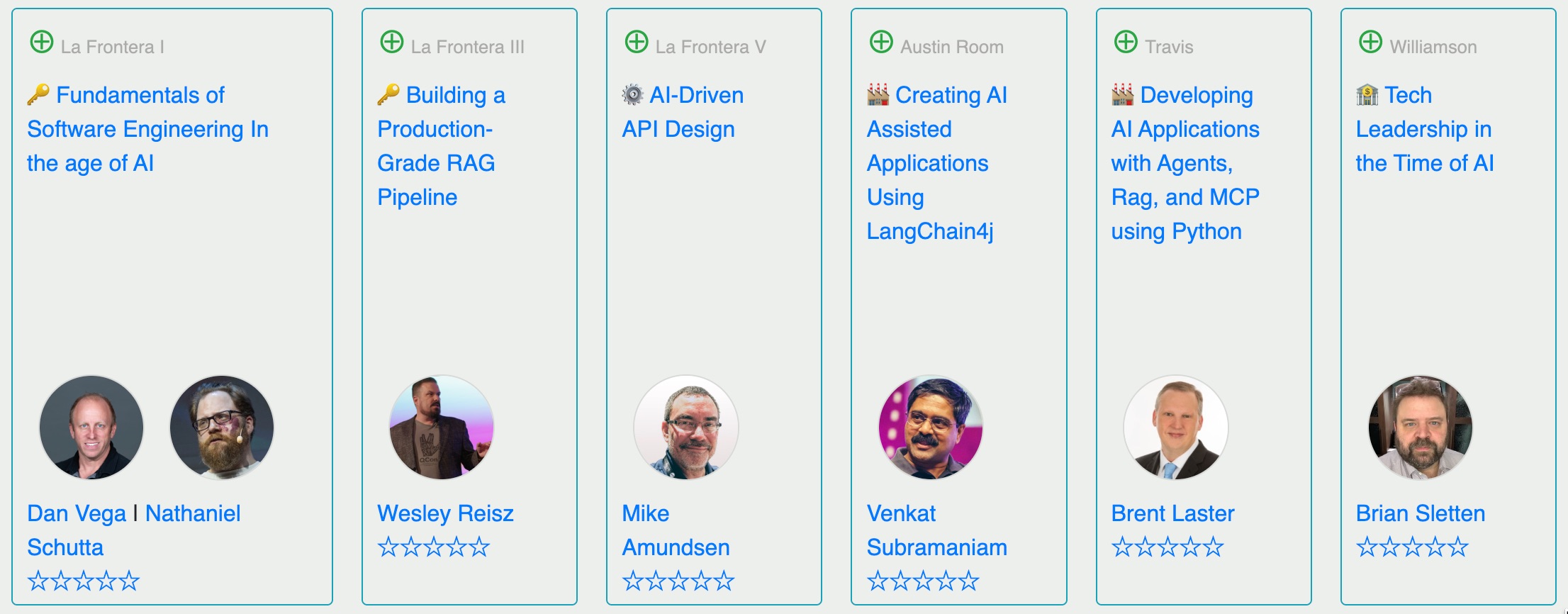
Task: Open Creating AI Assisted Applications Using LangChain4j
Action: tap(936, 163)
